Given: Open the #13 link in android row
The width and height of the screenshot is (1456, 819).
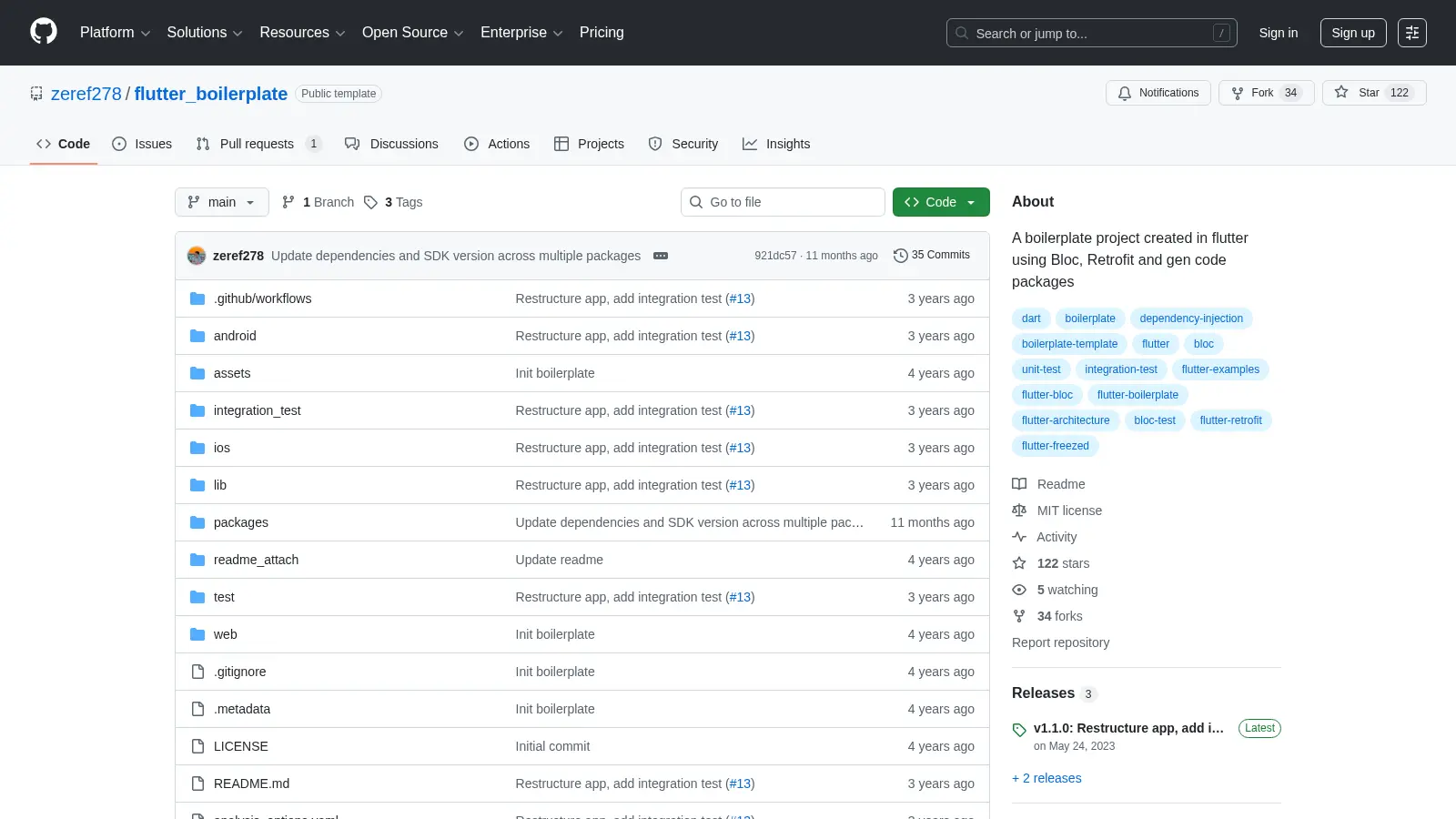Looking at the screenshot, I should point(740,336).
